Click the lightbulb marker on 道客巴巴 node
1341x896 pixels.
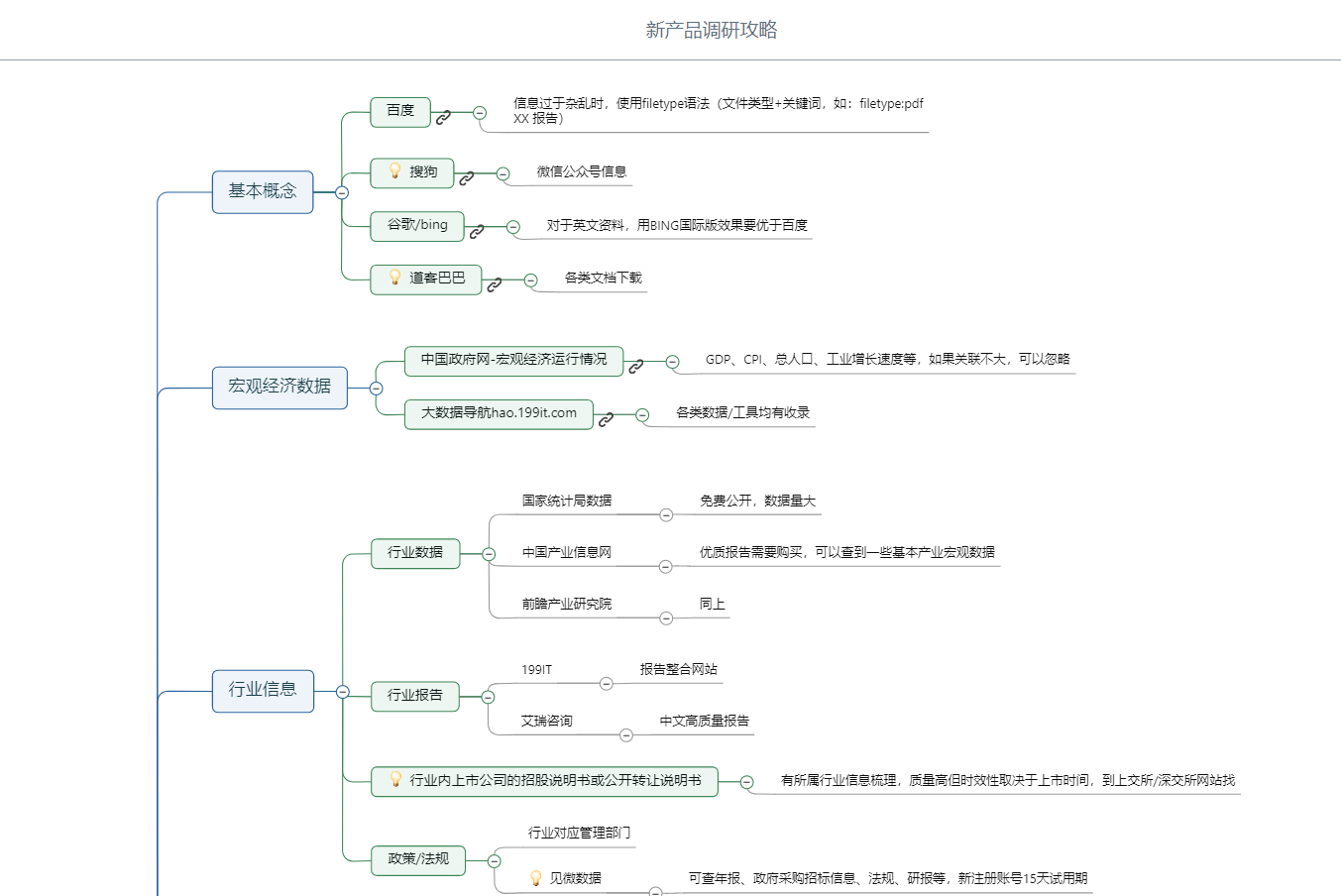click(x=394, y=278)
